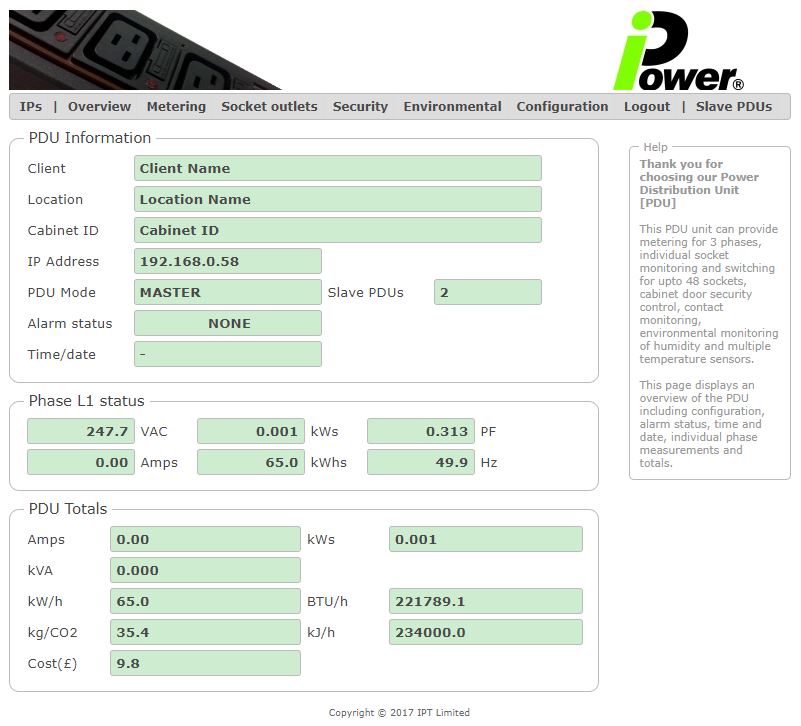
Task: Click the Client Name field
Action: [337, 168]
